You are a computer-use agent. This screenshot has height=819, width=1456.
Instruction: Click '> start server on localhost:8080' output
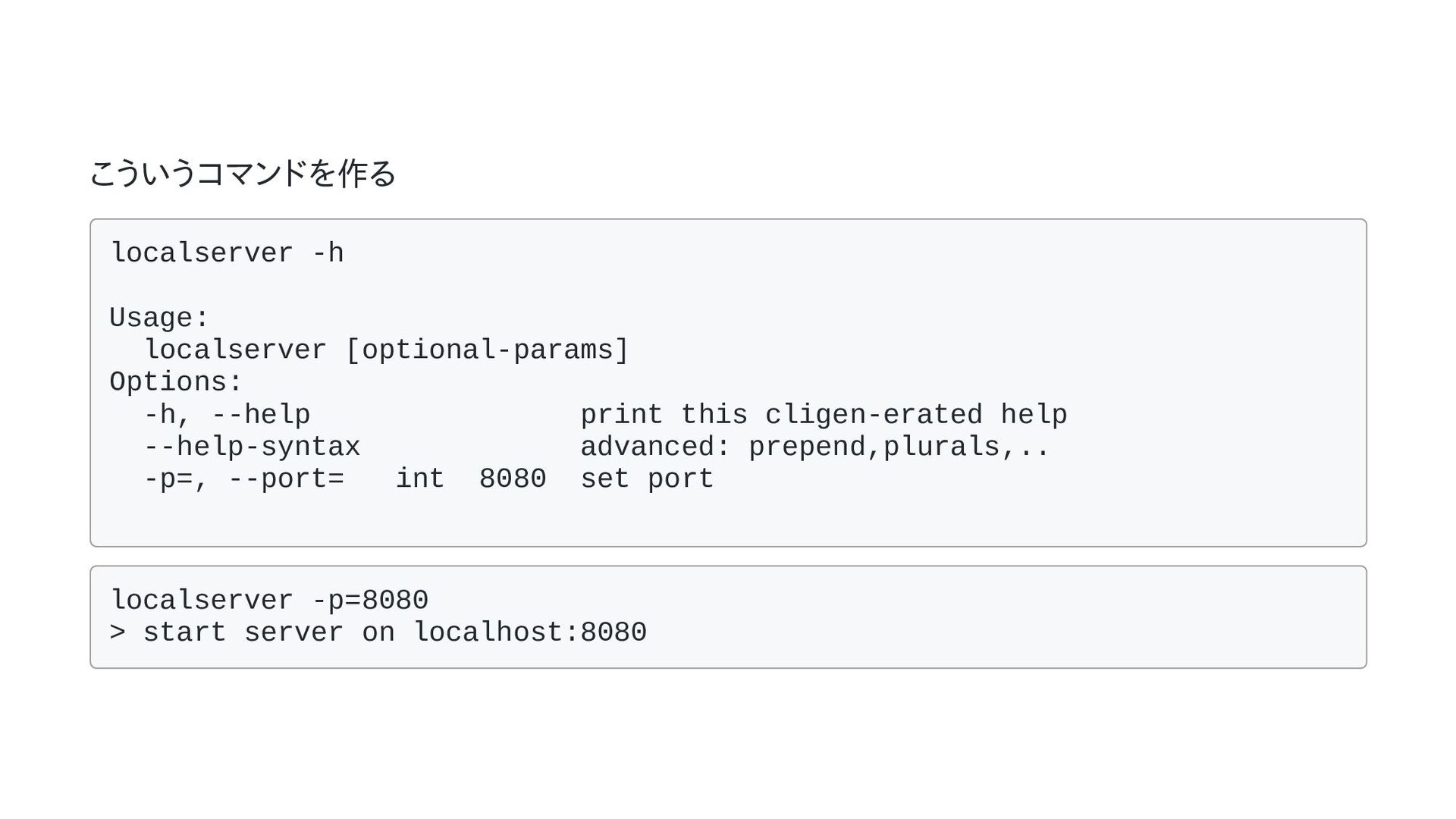(x=378, y=632)
